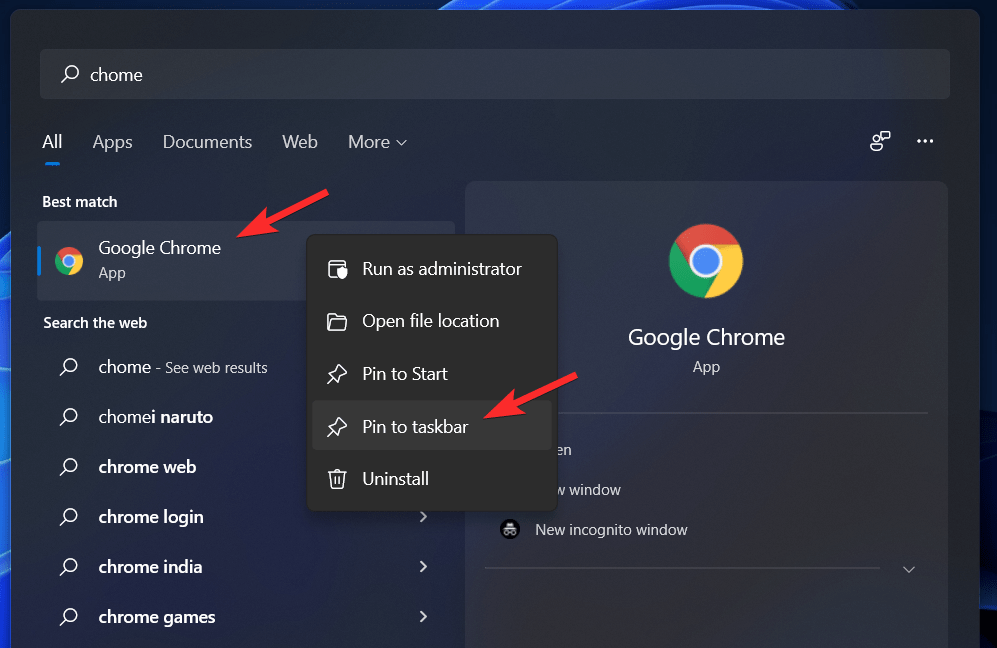Click the pin icon beside Pin to Start

click(x=337, y=374)
